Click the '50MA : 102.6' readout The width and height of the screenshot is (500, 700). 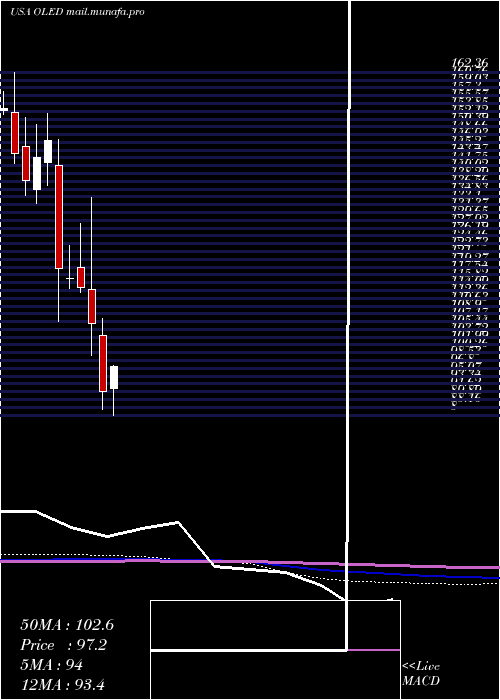67,625
